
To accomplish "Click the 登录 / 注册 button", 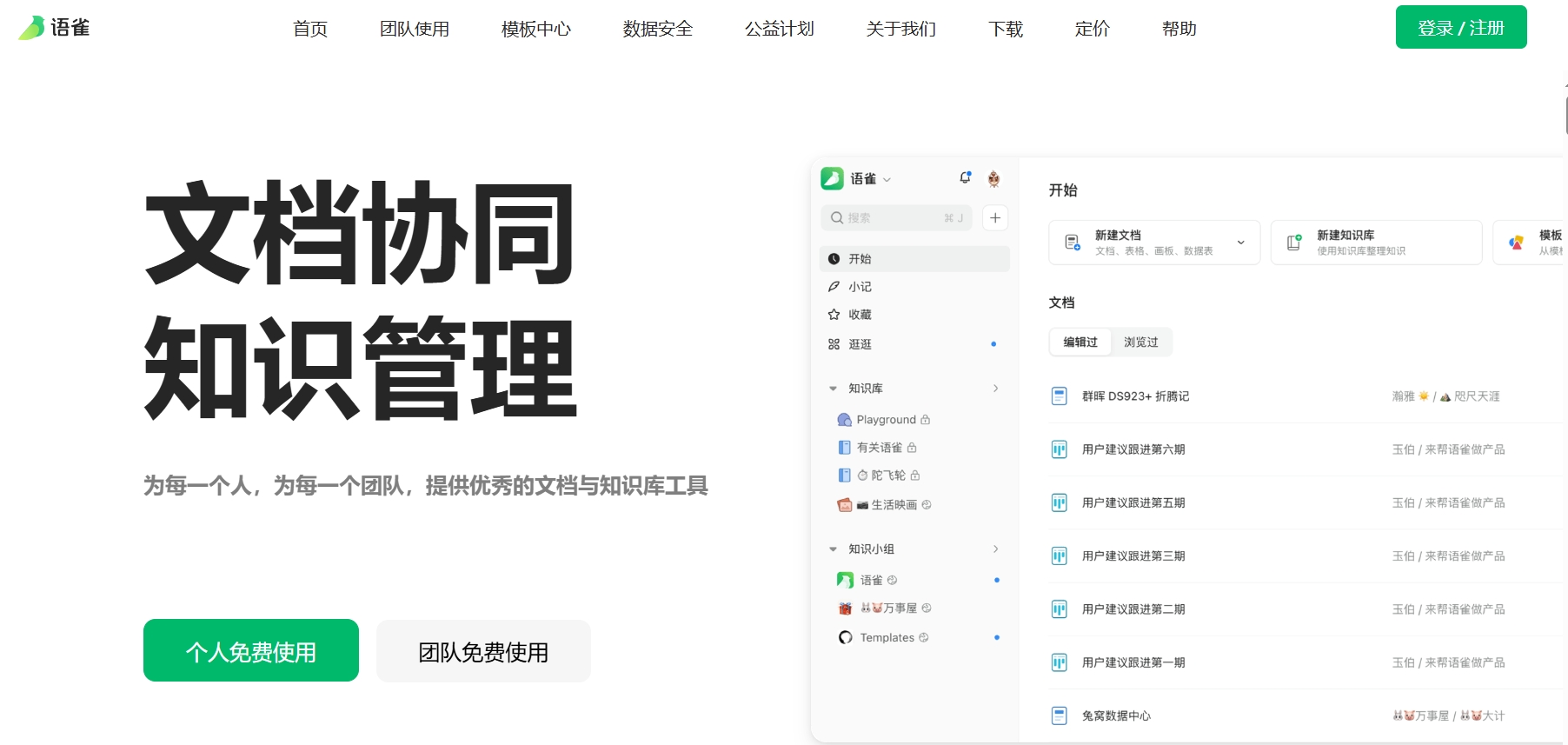I will 1461,27.
